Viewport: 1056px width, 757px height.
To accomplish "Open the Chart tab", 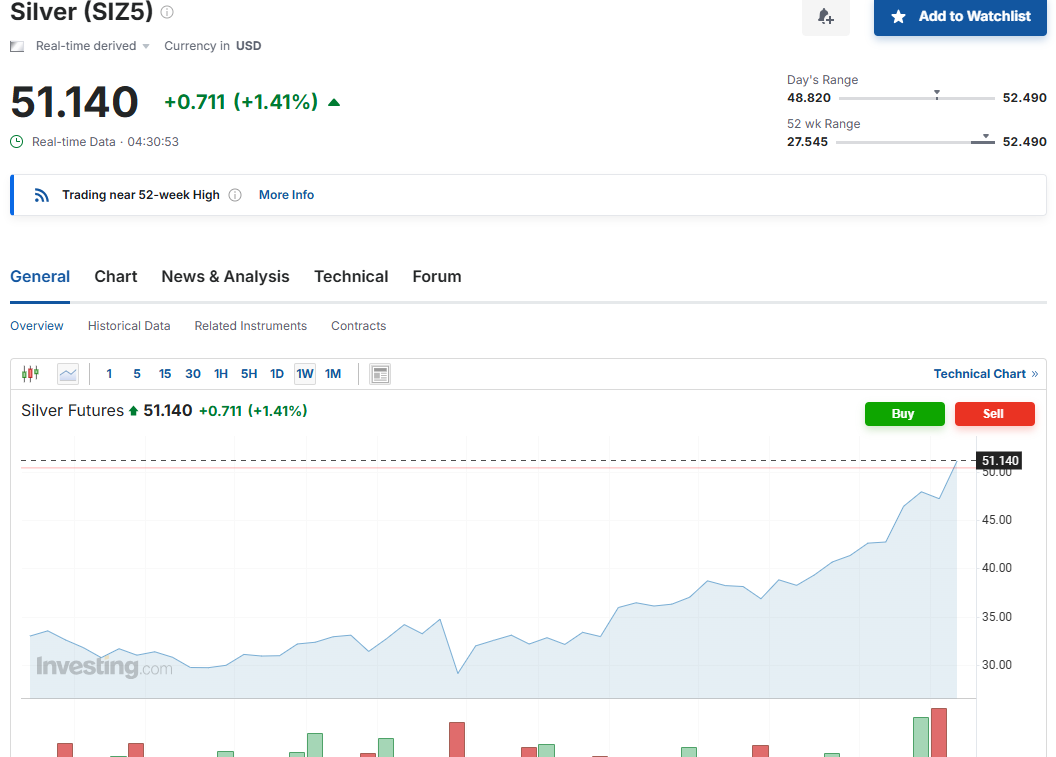I will (116, 277).
